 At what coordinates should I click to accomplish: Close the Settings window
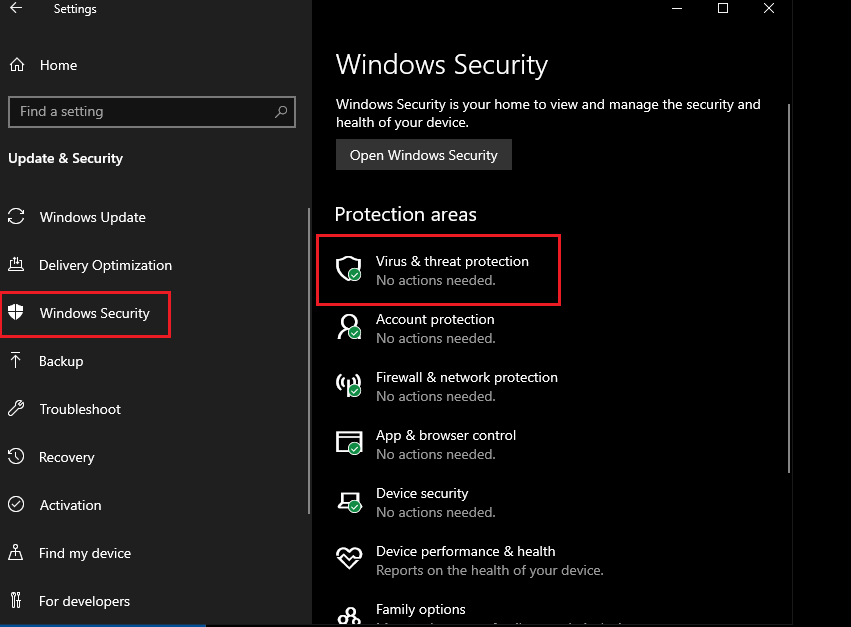pos(769,8)
